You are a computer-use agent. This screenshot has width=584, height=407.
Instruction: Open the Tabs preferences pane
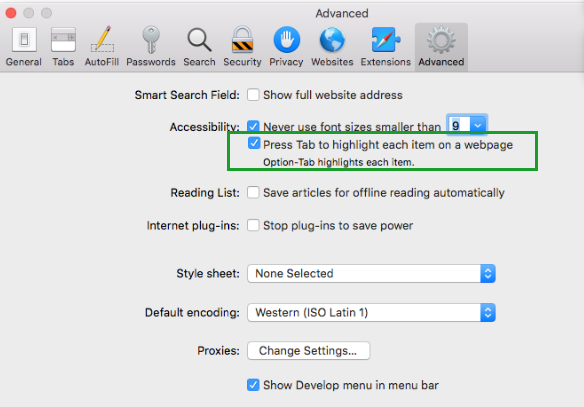63,47
